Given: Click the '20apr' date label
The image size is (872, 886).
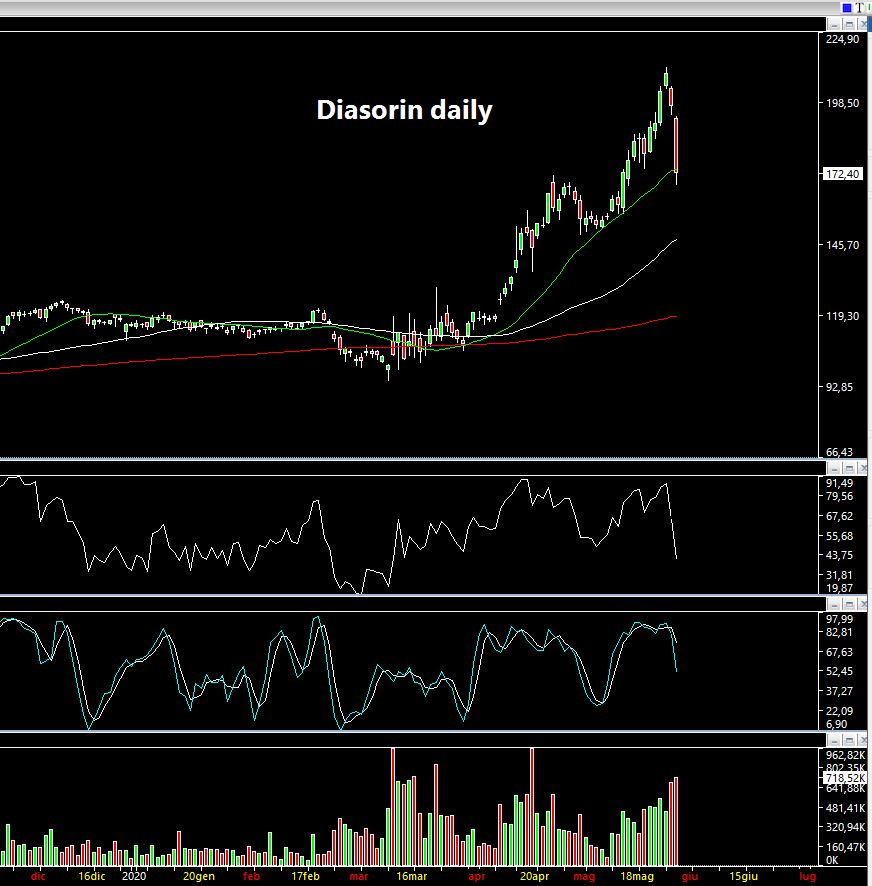Looking at the screenshot, I should coord(535,876).
